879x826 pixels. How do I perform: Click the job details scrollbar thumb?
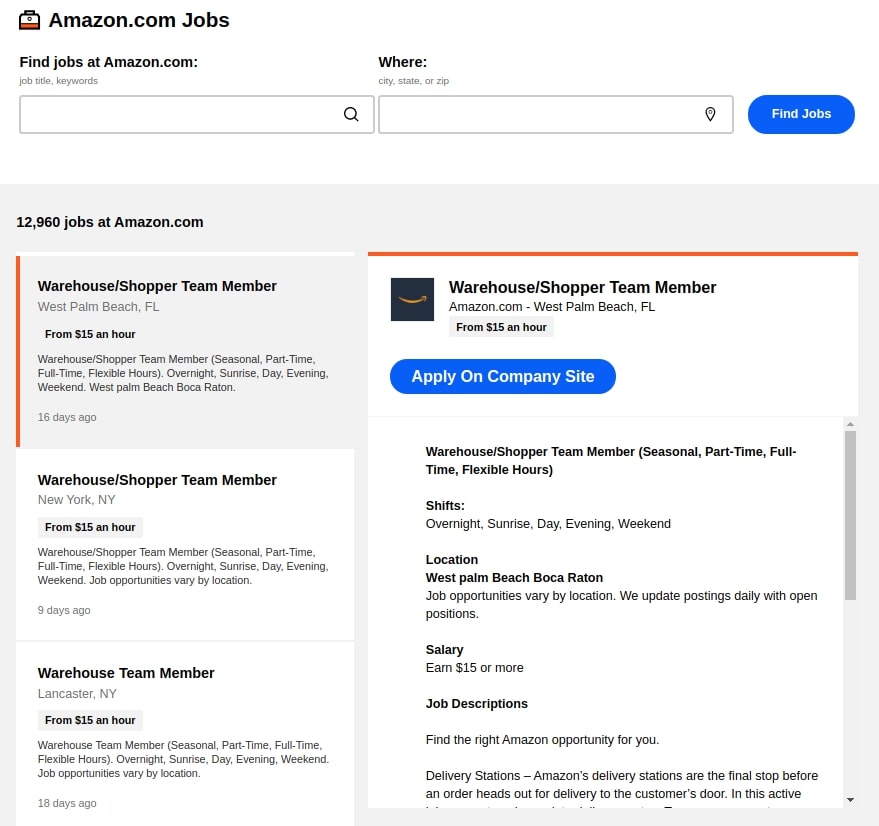coord(850,515)
